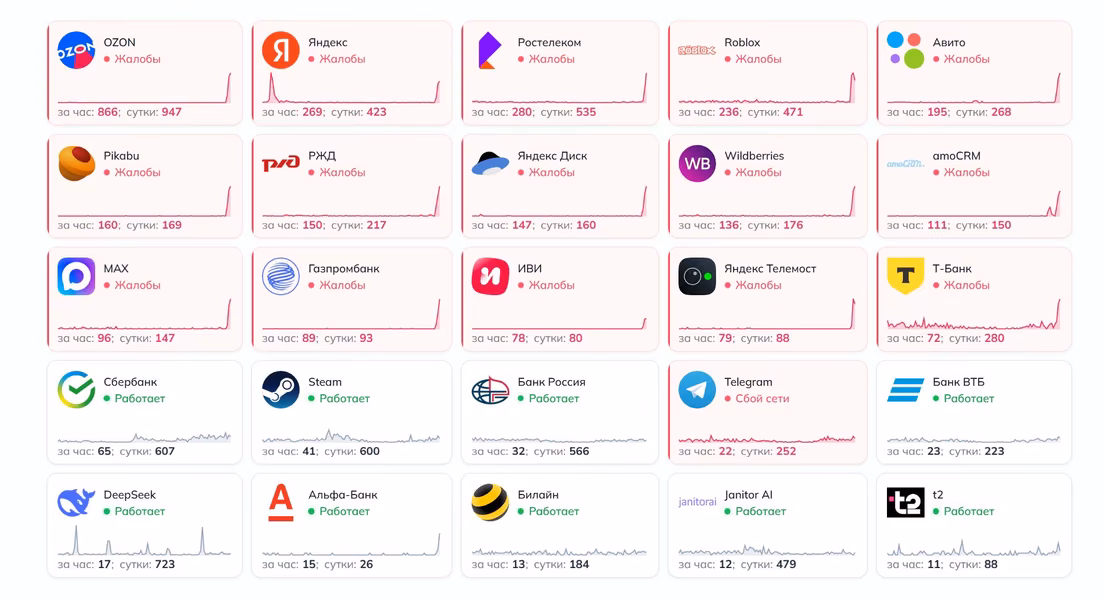The width and height of the screenshot is (1104, 600).
Task: Open the Яндекс Телемост camera icon
Action: coord(697,276)
